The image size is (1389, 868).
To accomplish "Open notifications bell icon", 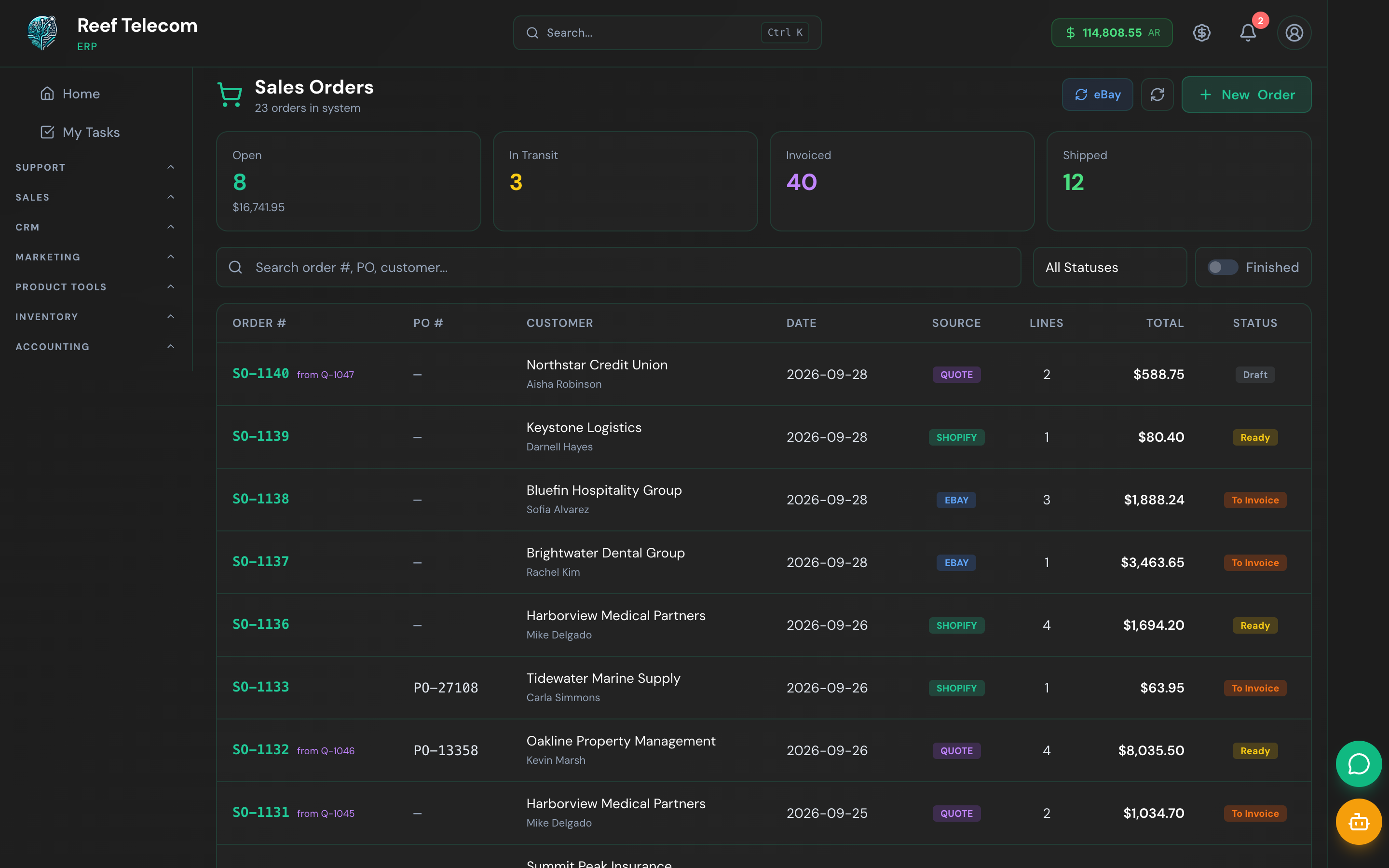I will [1248, 33].
